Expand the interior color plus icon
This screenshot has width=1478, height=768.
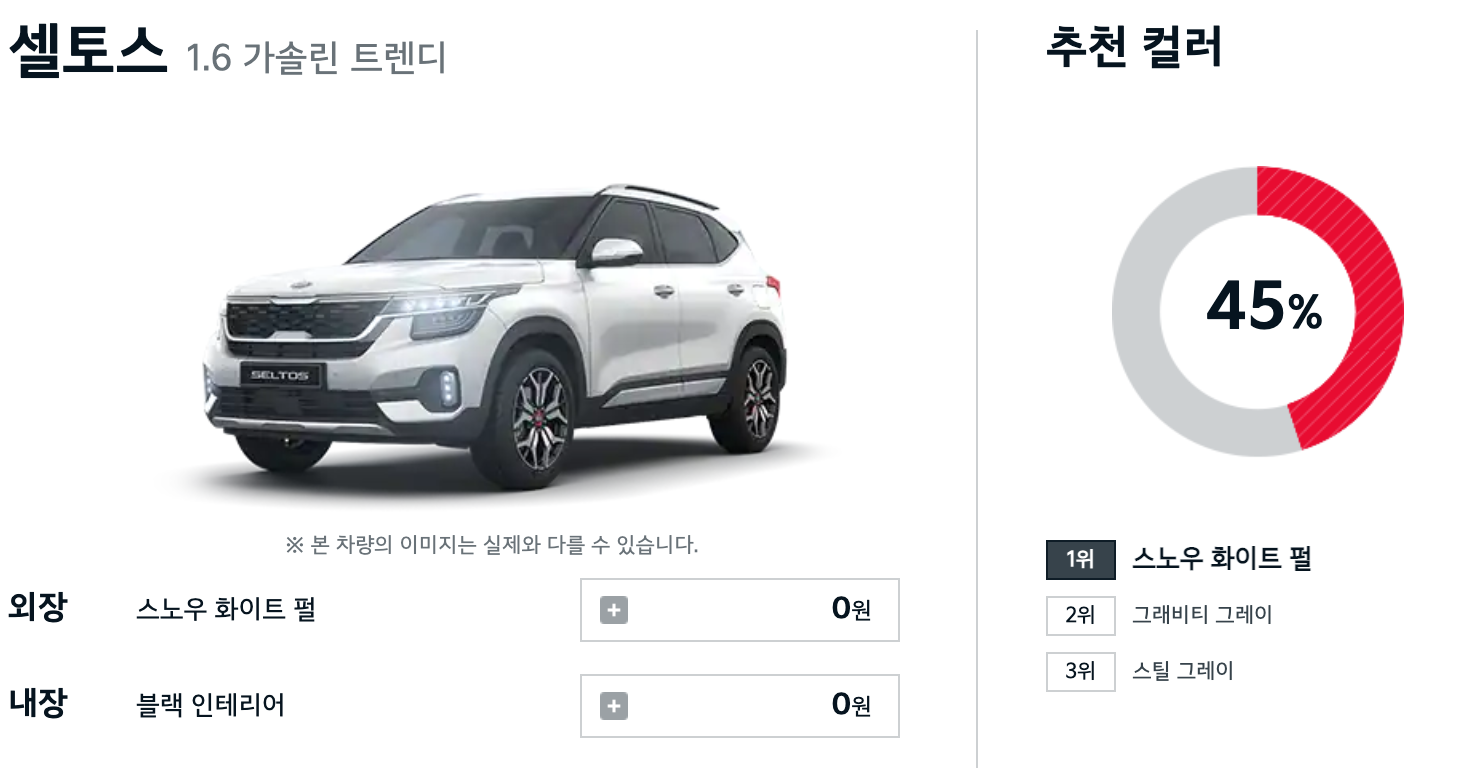coord(614,705)
